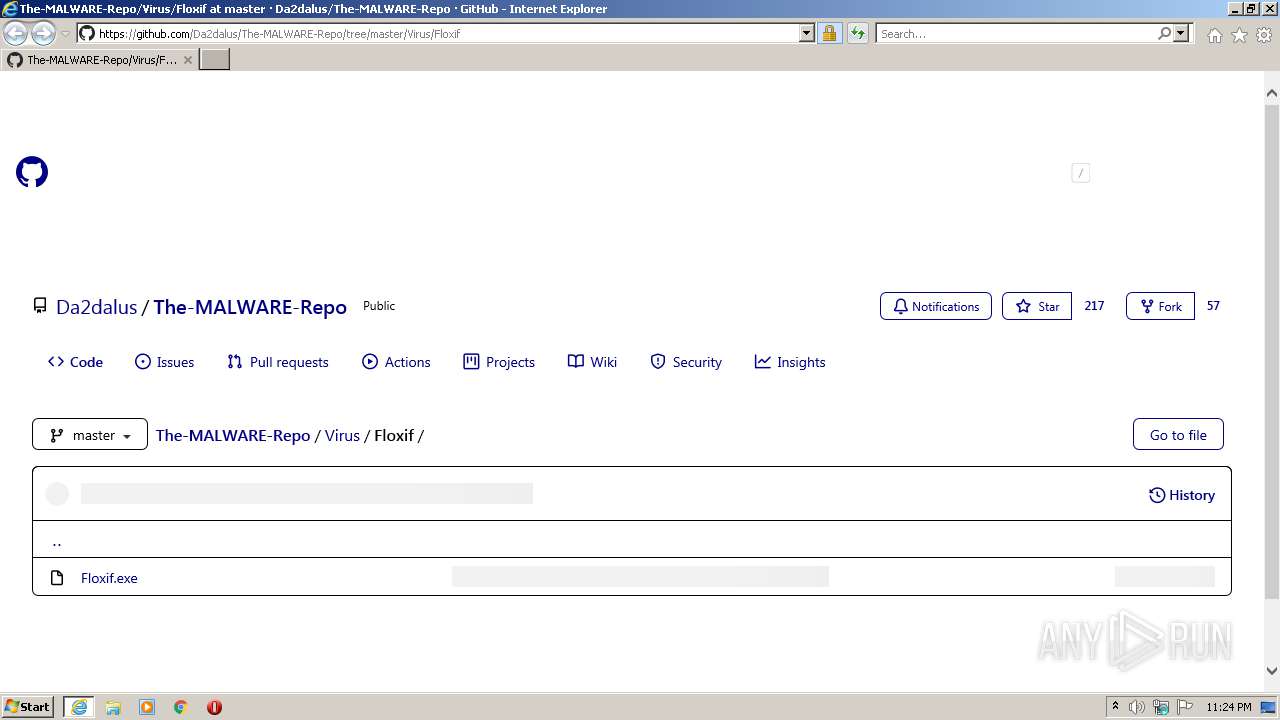Click scrollbar up arrow

pyautogui.click(x=1272, y=93)
